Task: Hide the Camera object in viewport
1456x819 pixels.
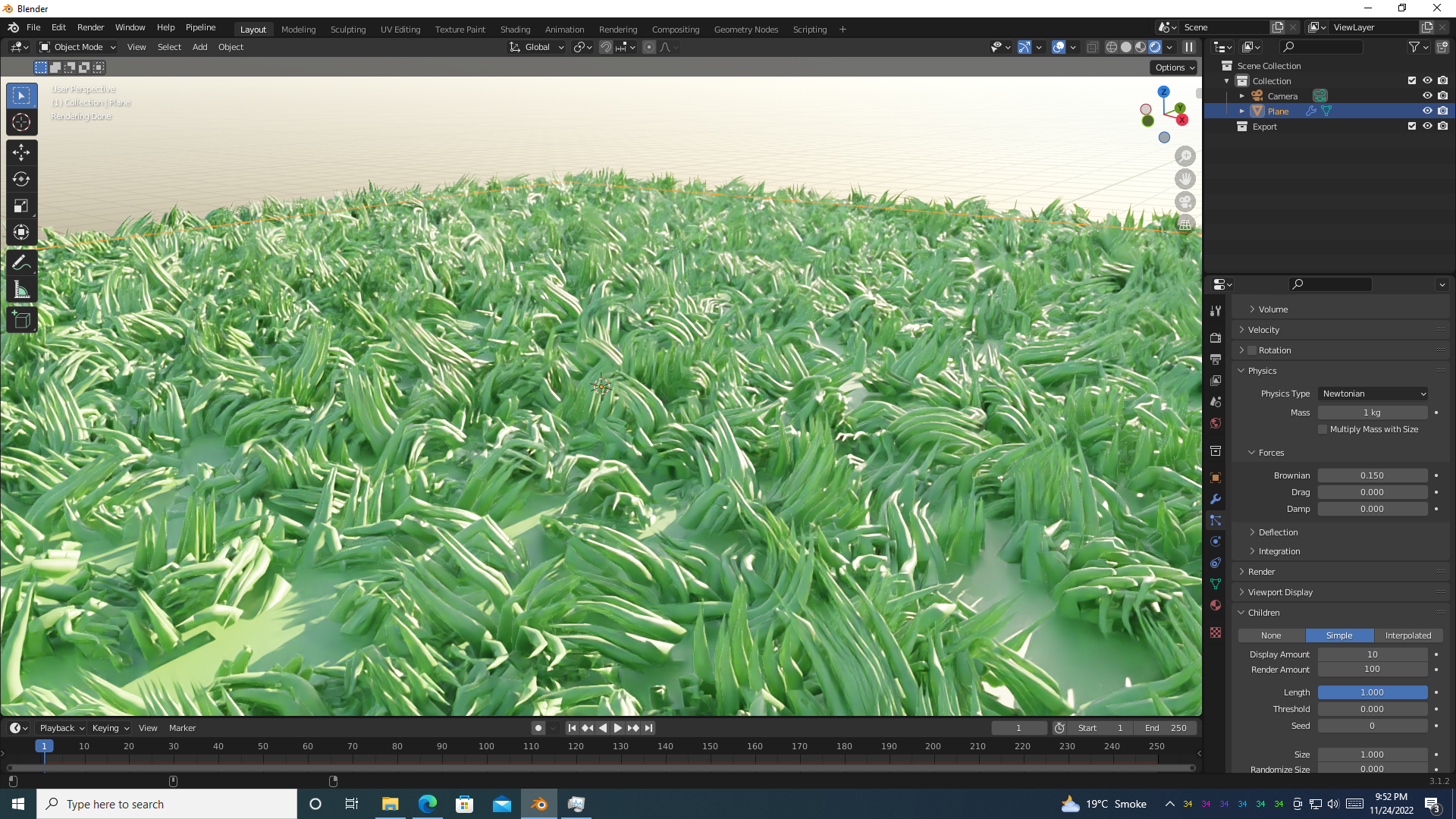Action: 1427,96
